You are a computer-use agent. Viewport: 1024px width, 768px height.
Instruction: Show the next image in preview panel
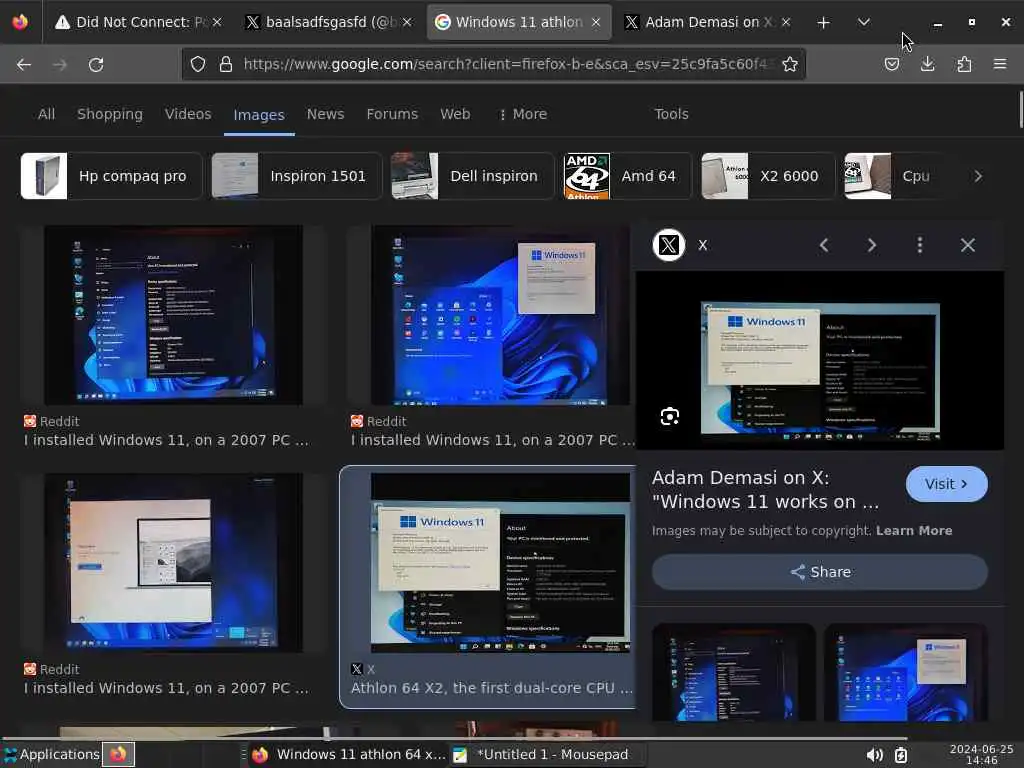[x=872, y=246]
